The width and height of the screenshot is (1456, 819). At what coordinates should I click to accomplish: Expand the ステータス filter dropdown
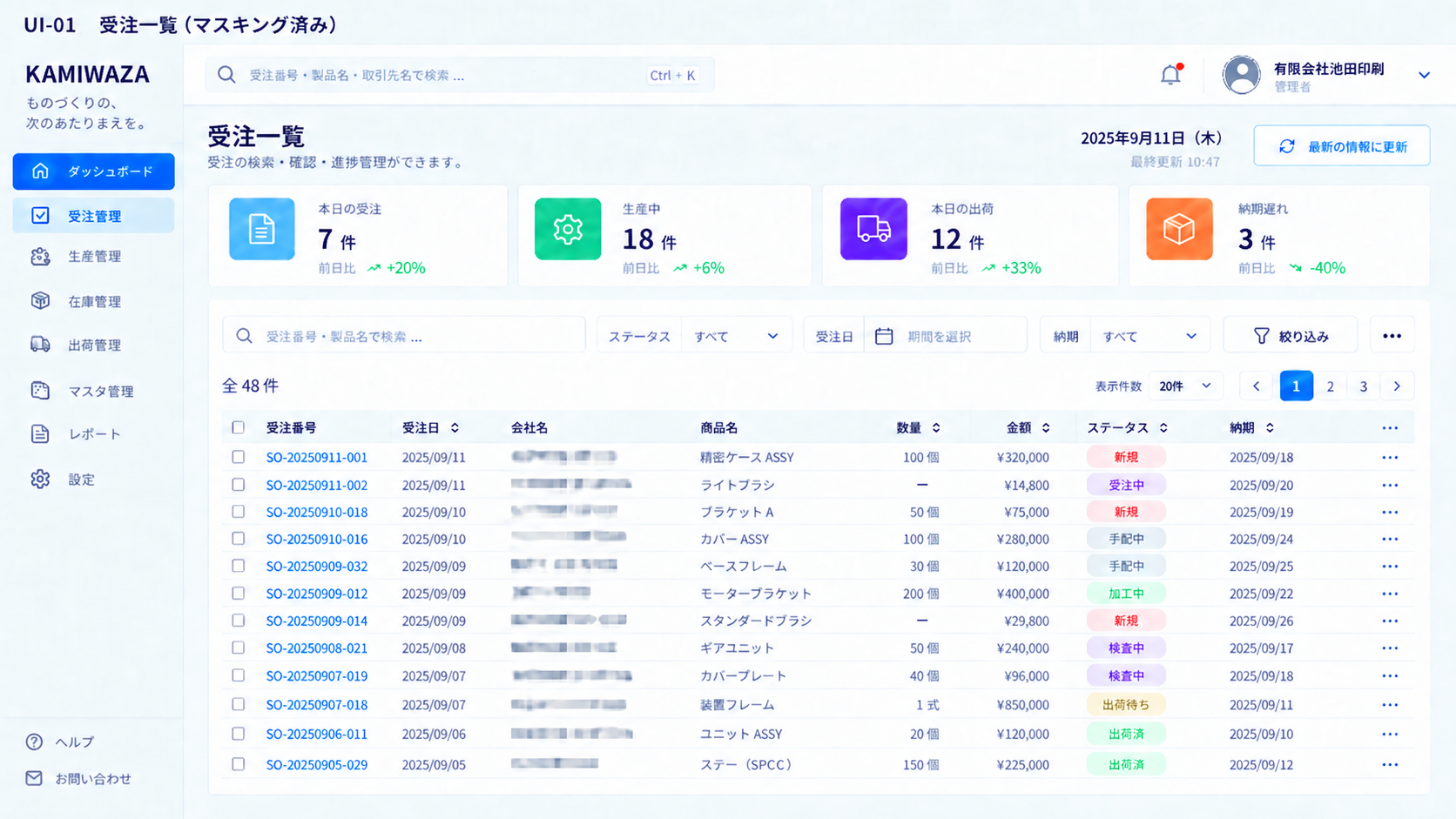point(737,336)
